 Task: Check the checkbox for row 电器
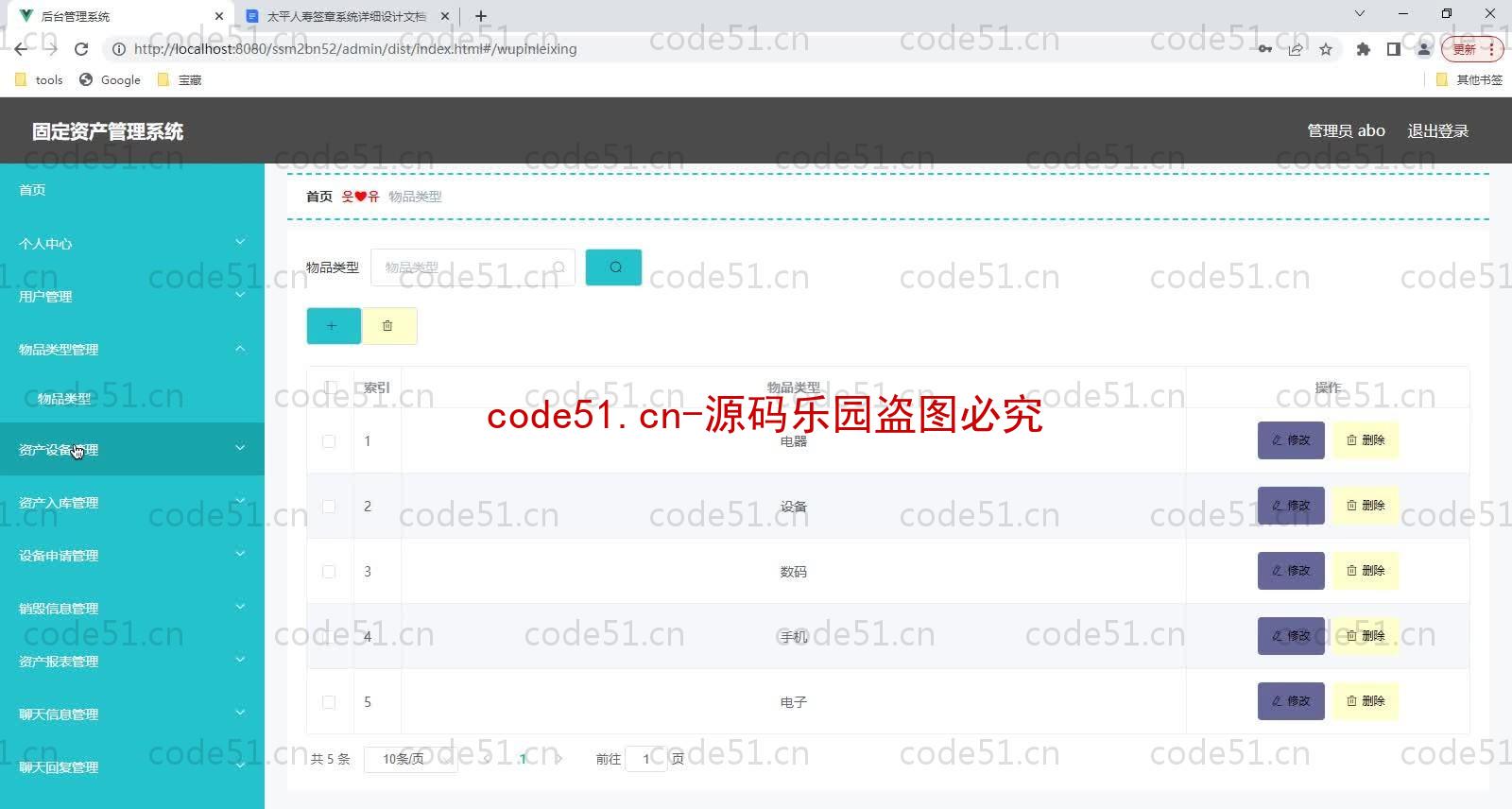pos(329,441)
